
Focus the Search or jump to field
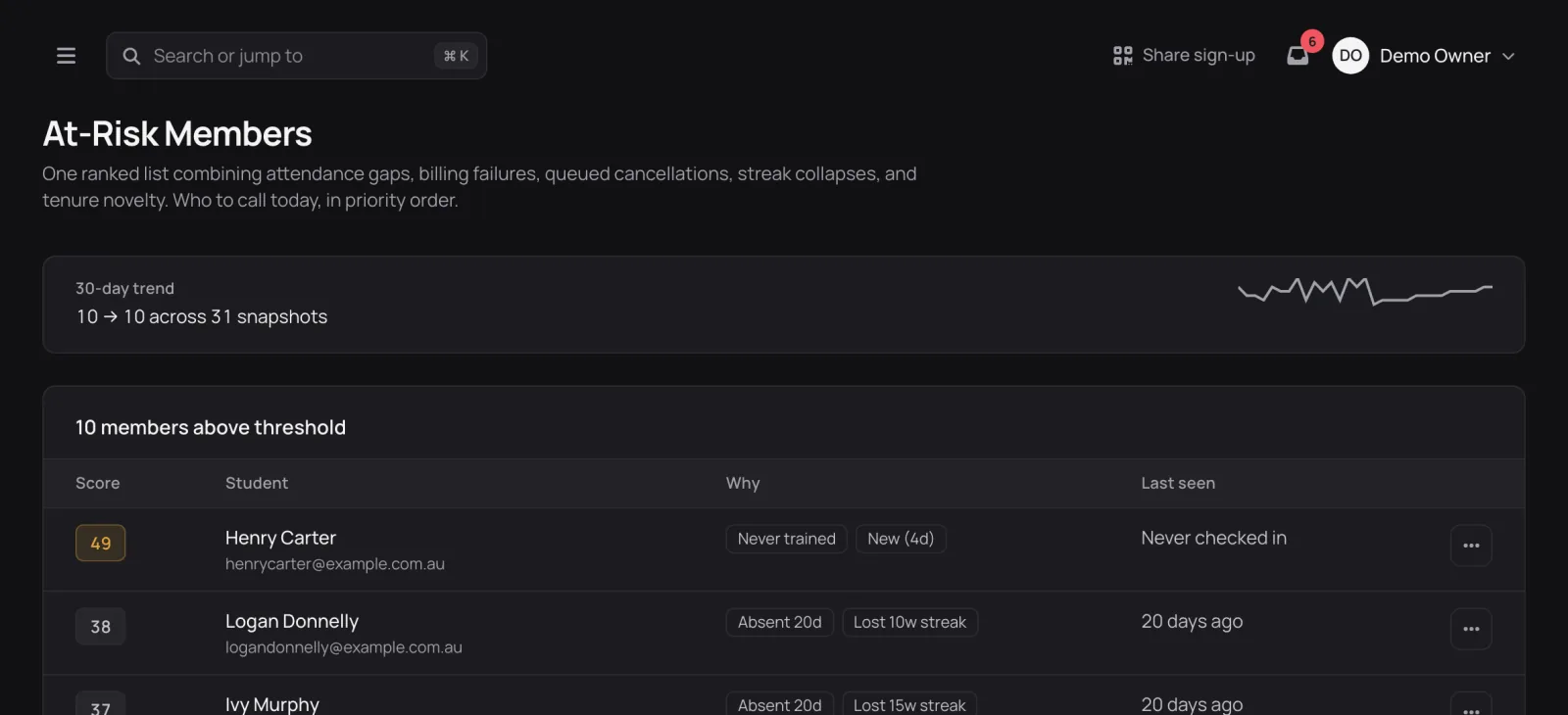click(x=296, y=56)
